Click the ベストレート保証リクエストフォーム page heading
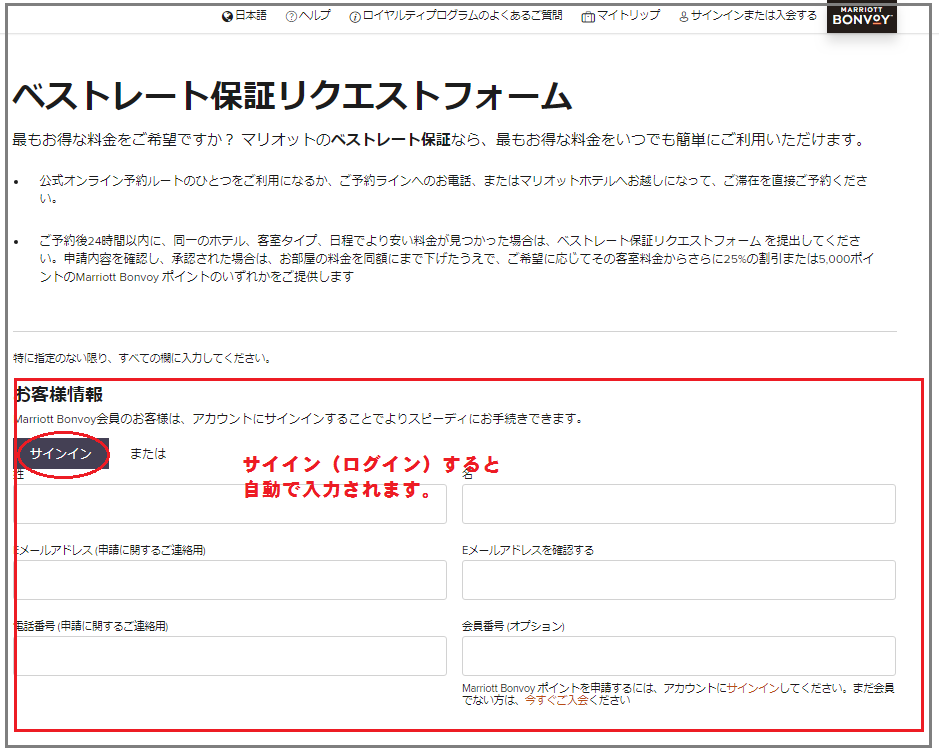 pos(292,96)
